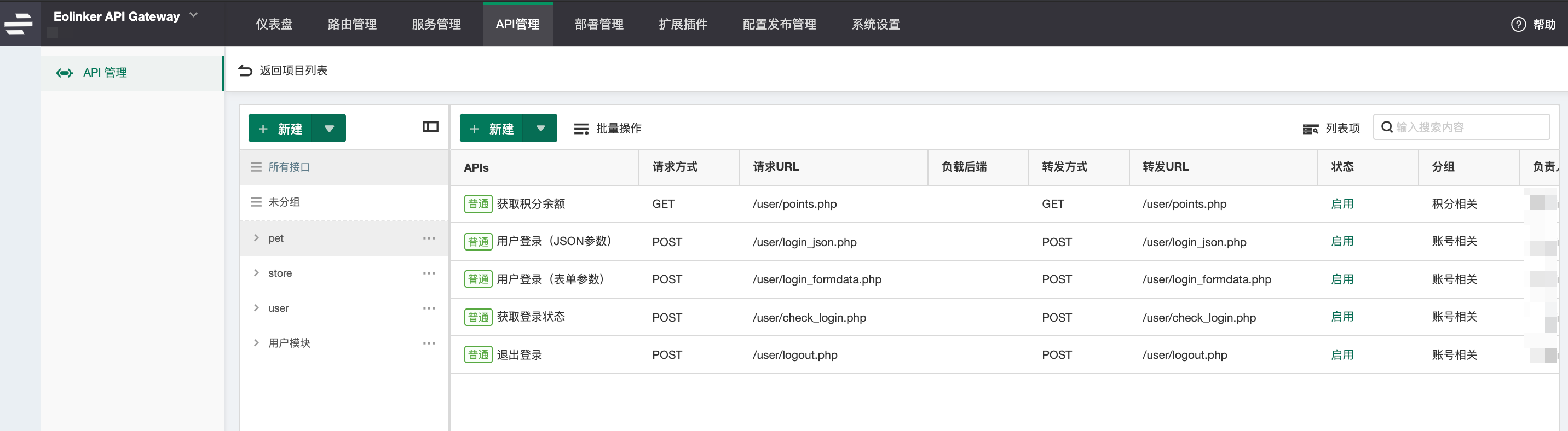The width and height of the screenshot is (1568, 431).
Task: Open more options for 用户模块 group
Action: [x=429, y=343]
